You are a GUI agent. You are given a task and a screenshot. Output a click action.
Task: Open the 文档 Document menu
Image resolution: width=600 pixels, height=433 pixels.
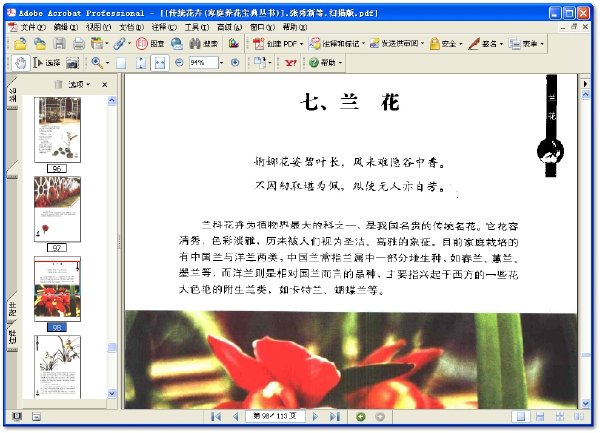coord(131,28)
